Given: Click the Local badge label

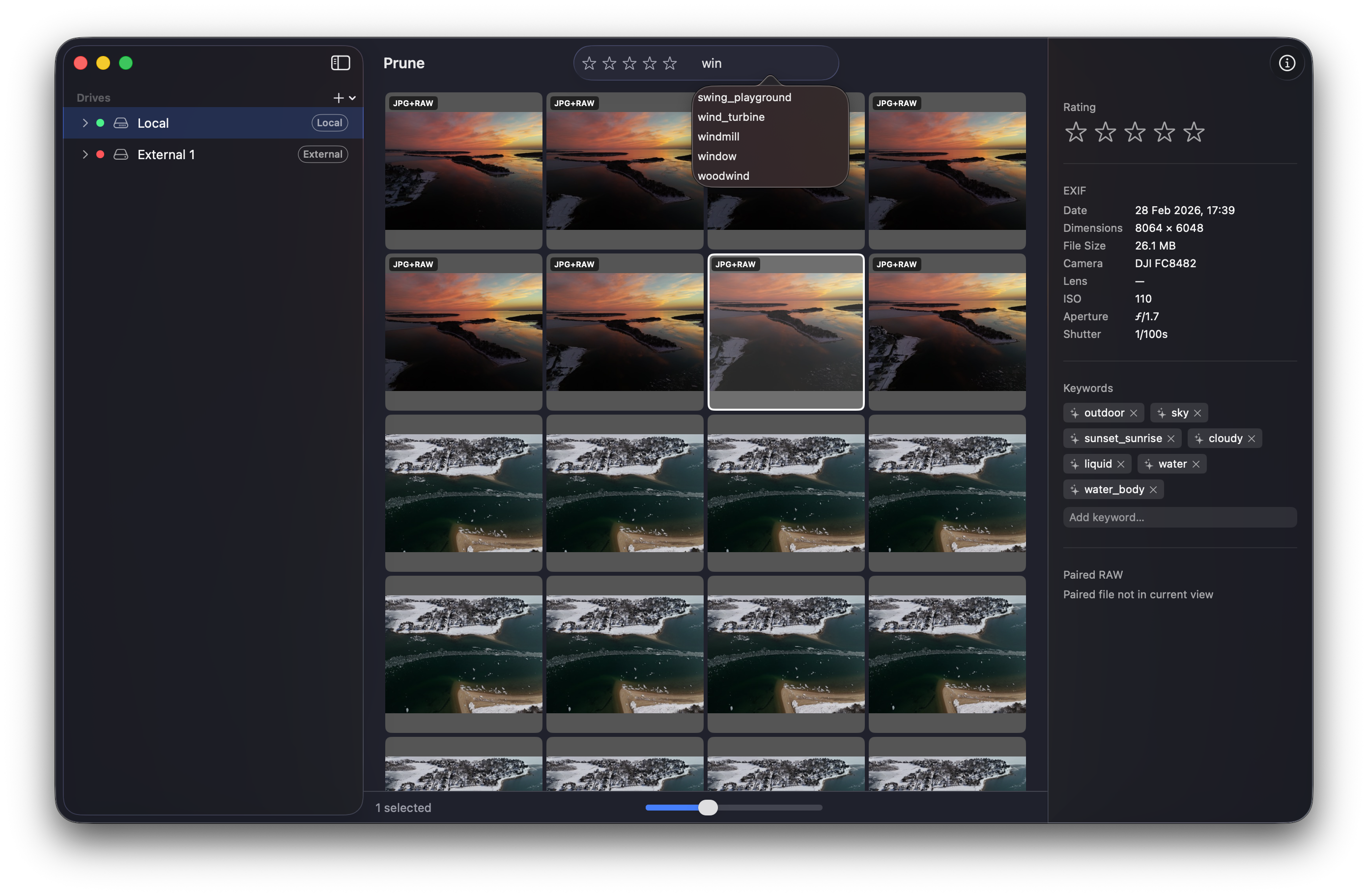Looking at the screenshot, I should point(329,123).
